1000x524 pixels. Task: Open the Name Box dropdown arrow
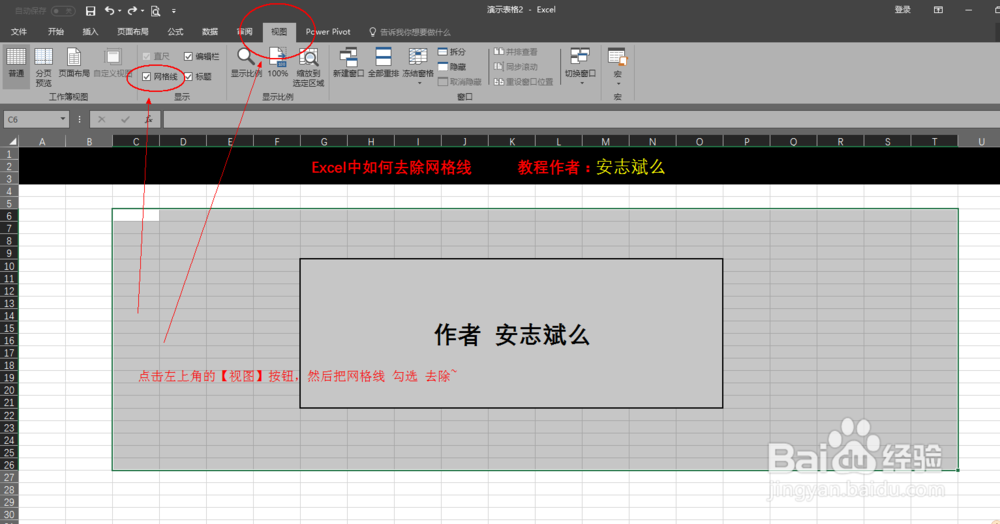[62, 119]
